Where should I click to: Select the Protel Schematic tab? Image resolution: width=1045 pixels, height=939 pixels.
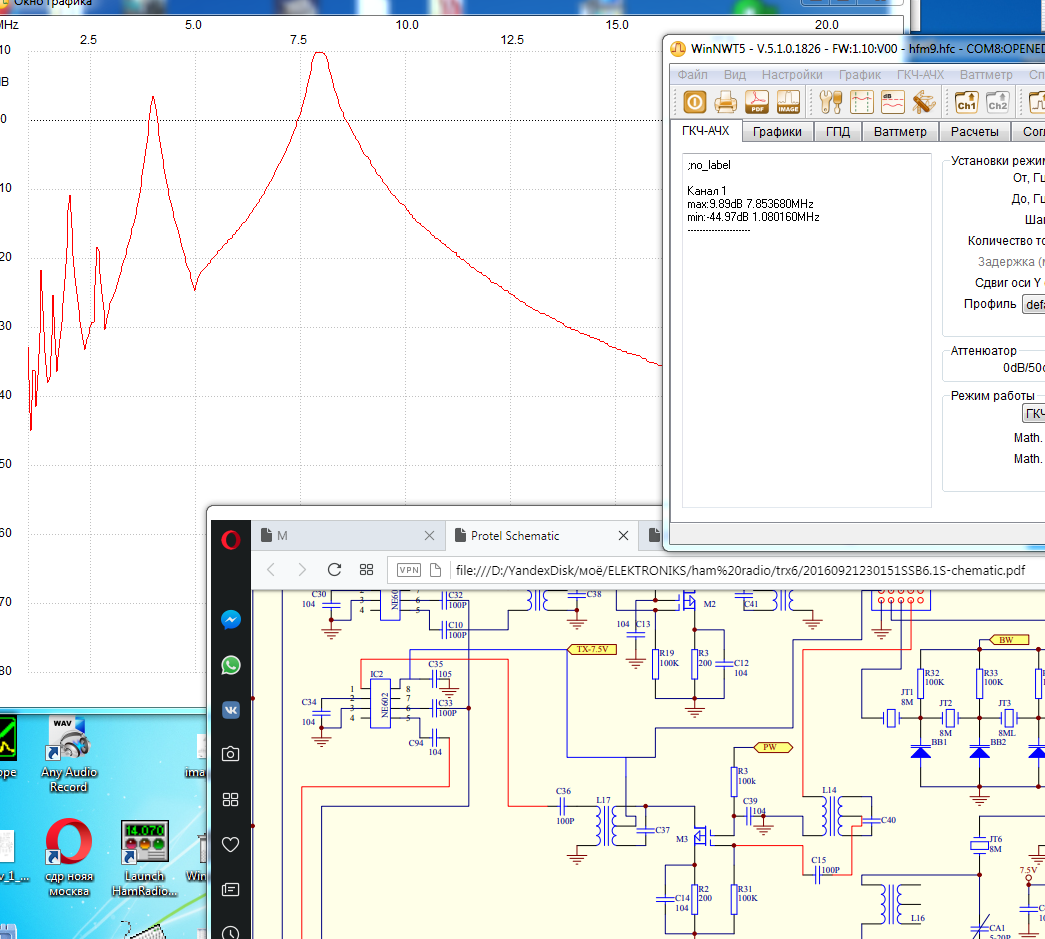[542, 536]
